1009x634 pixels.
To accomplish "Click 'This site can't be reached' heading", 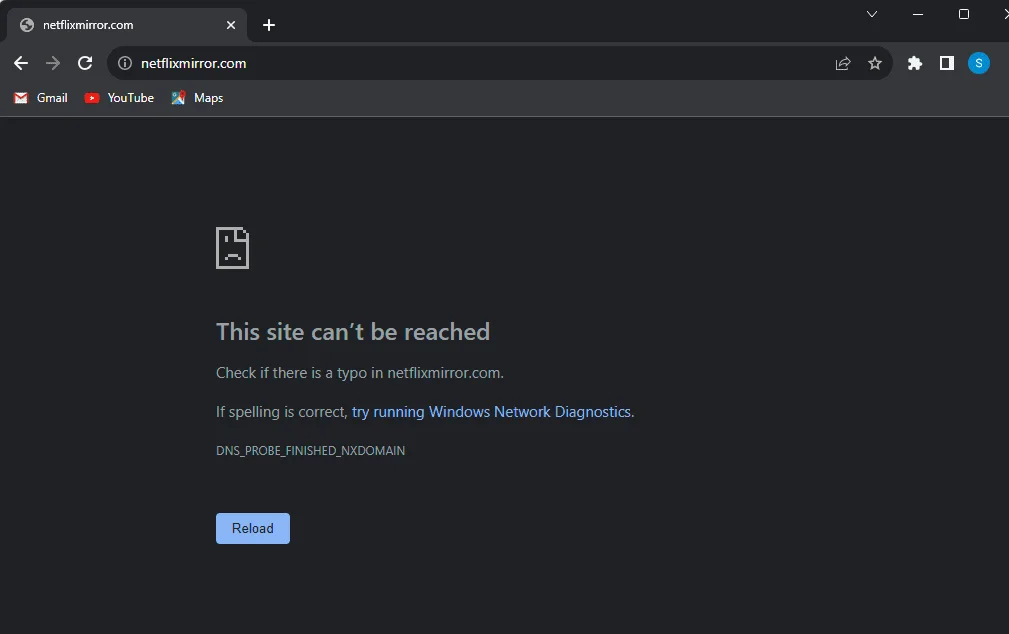I will click(353, 332).
